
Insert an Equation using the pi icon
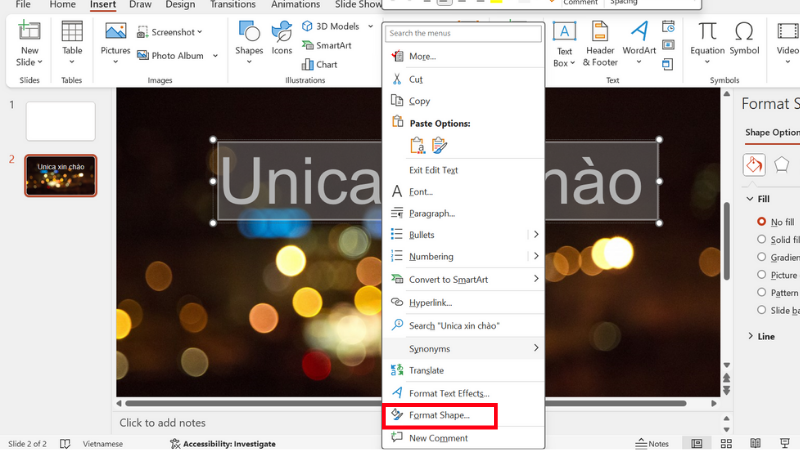click(707, 35)
